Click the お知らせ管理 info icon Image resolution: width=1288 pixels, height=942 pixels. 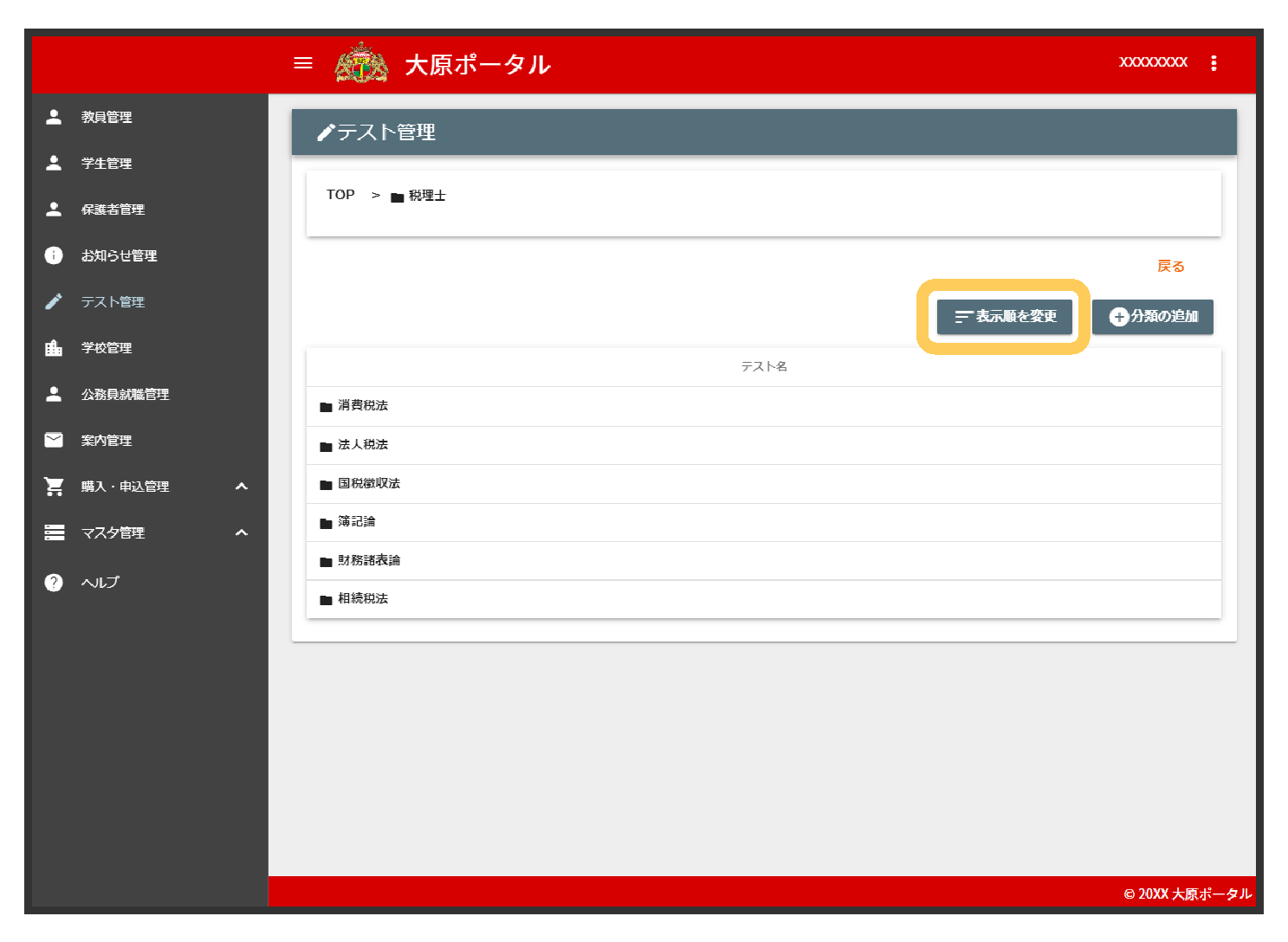coord(54,255)
